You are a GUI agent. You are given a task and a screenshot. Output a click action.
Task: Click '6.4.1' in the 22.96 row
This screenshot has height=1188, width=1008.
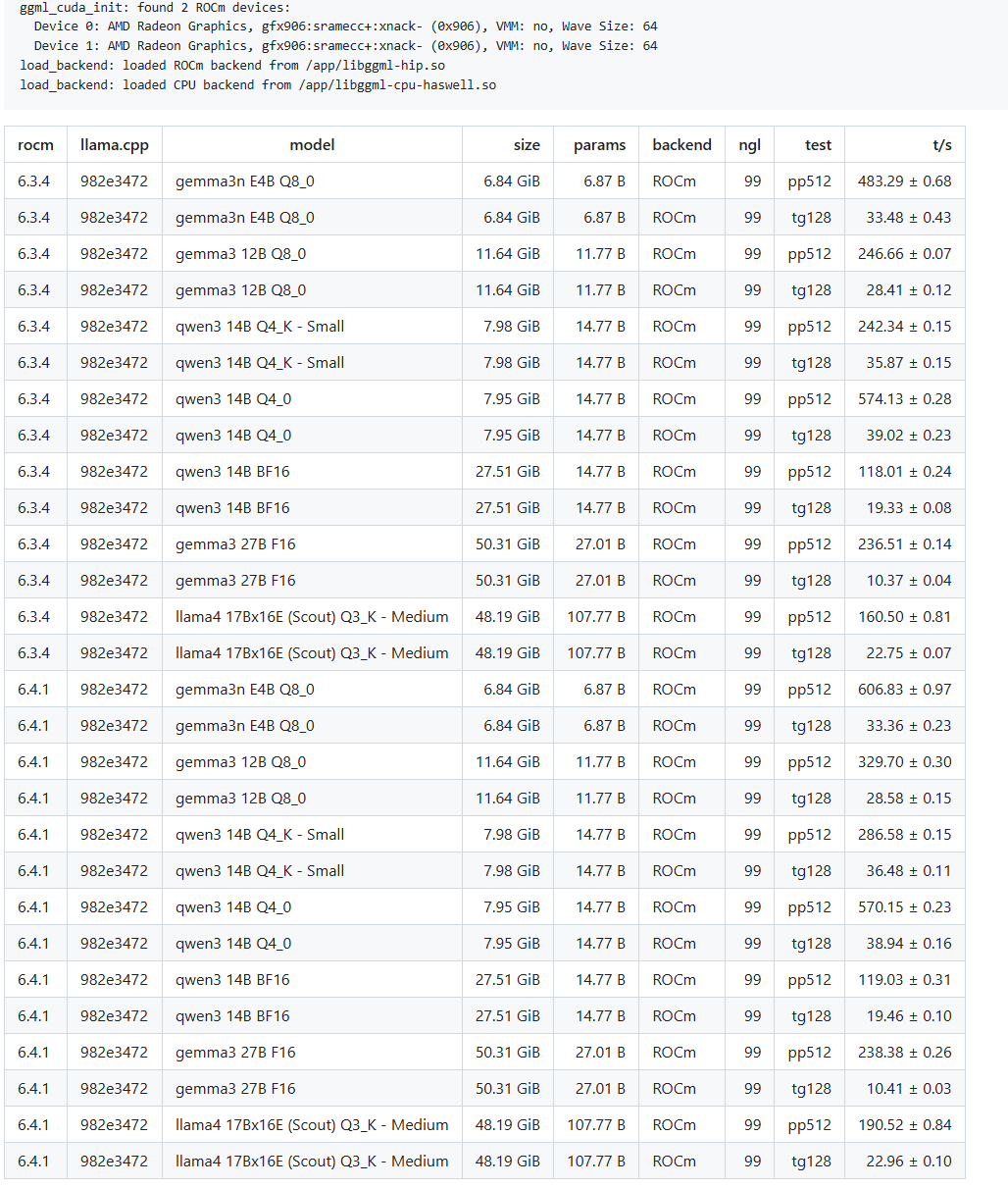pyautogui.click(x=33, y=1162)
